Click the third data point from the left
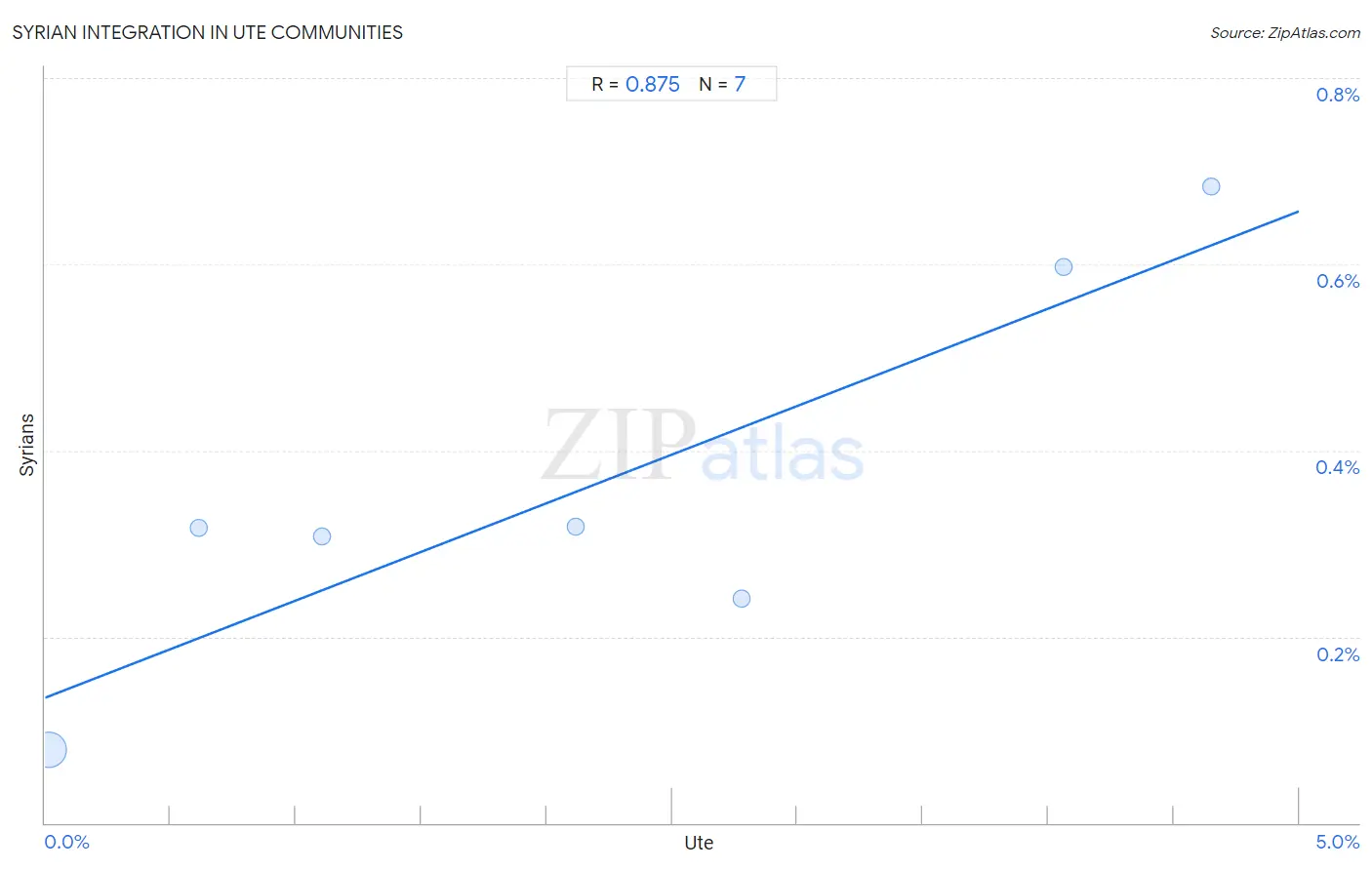The width and height of the screenshot is (1372, 870). [x=322, y=536]
